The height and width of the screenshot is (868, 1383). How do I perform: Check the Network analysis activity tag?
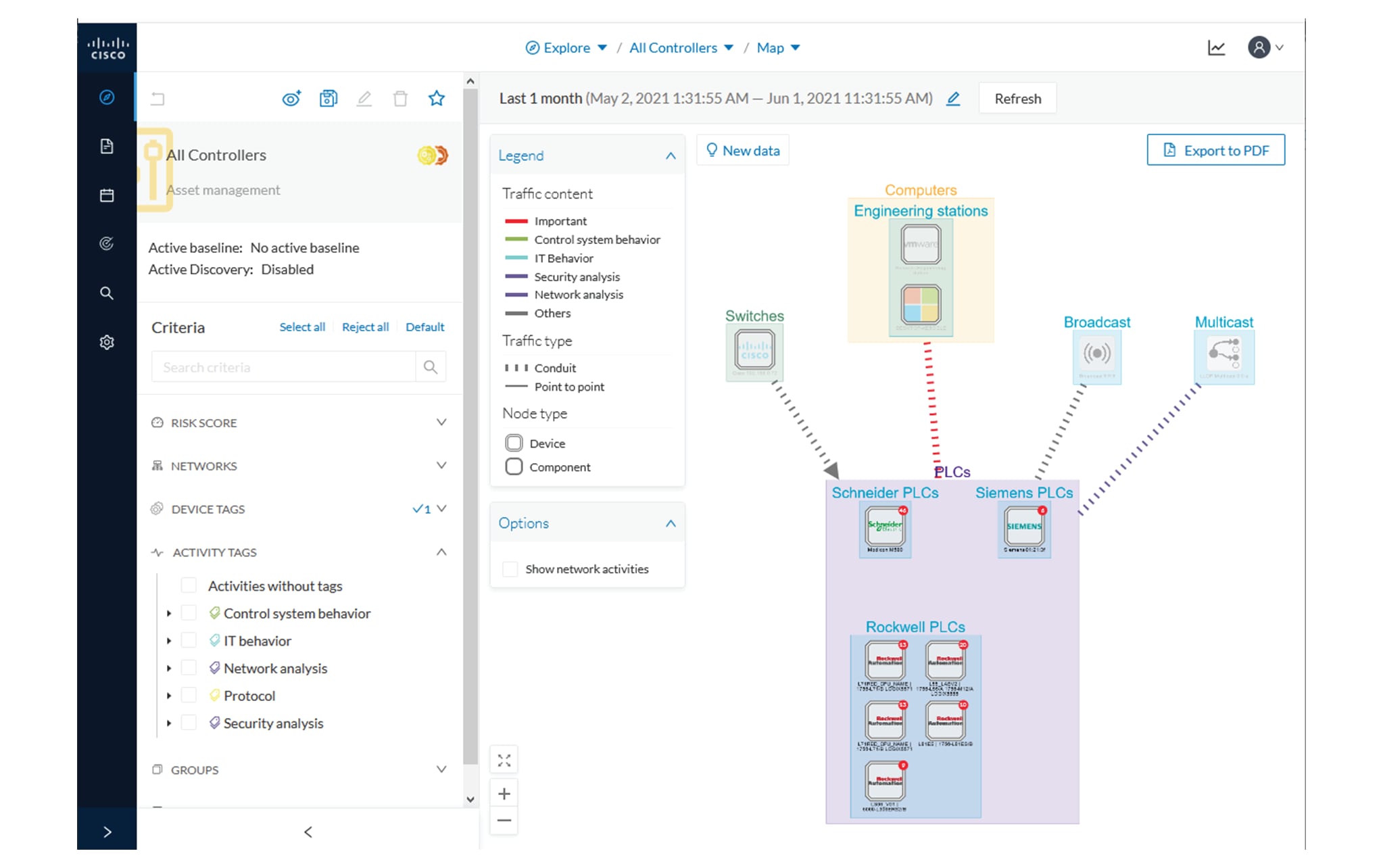click(189, 668)
